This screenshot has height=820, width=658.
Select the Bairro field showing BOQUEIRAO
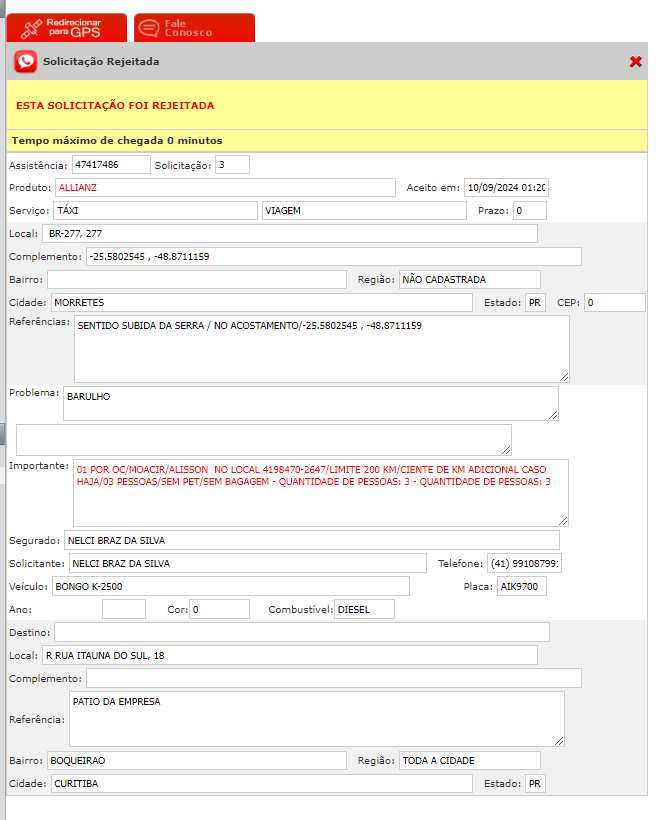click(197, 760)
